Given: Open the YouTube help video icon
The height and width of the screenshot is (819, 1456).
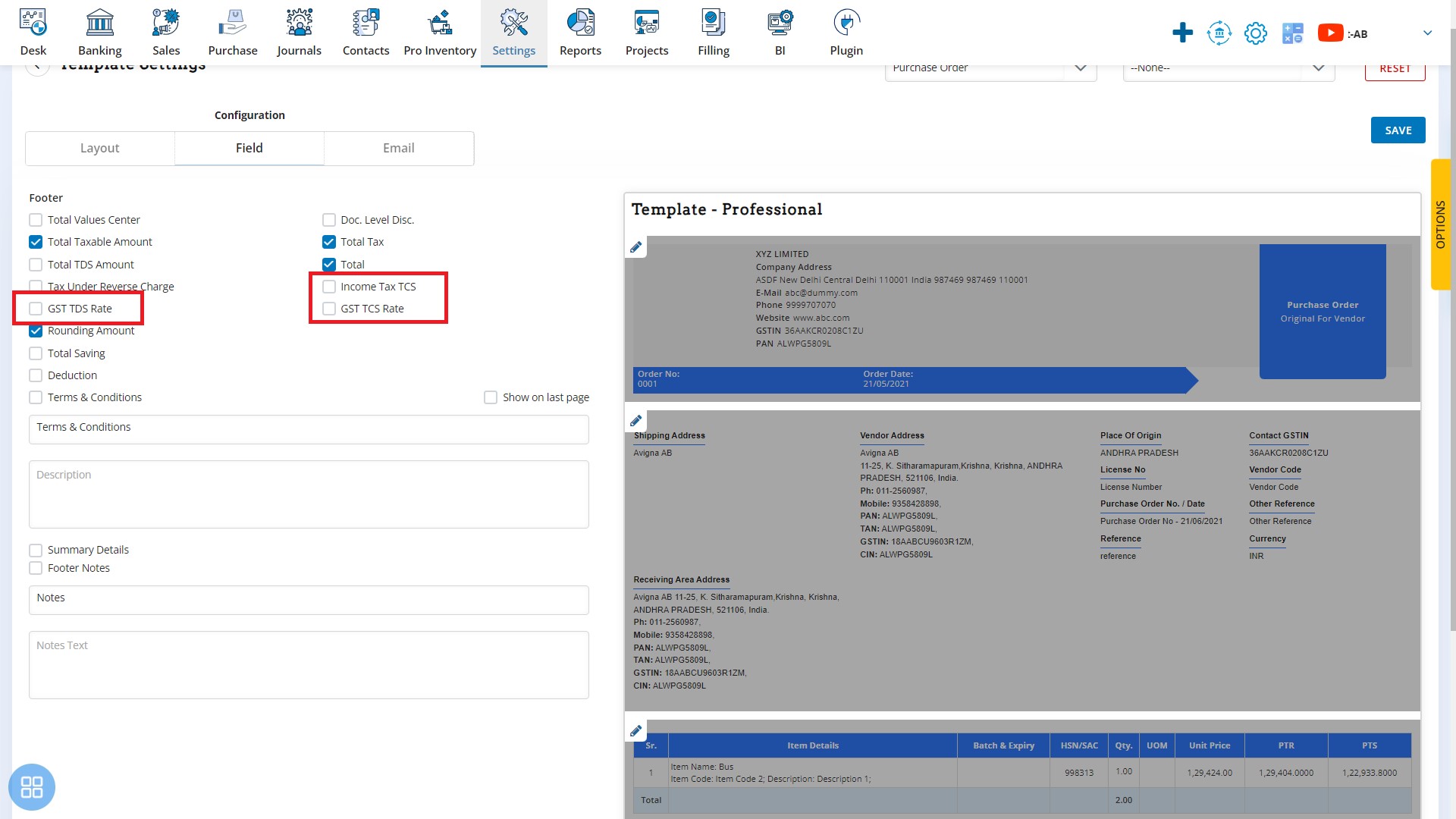Looking at the screenshot, I should pos(1330,33).
